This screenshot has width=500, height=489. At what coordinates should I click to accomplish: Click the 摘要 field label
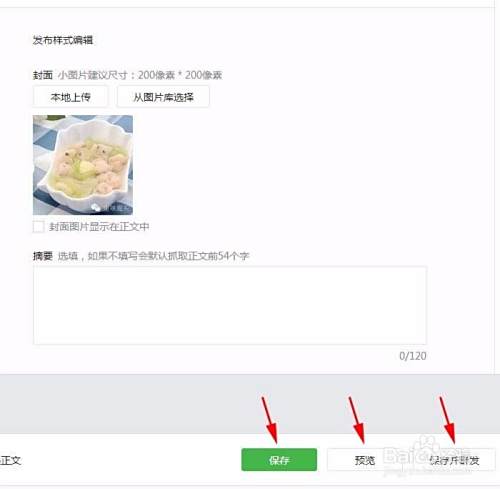click(x=43, y=256)
